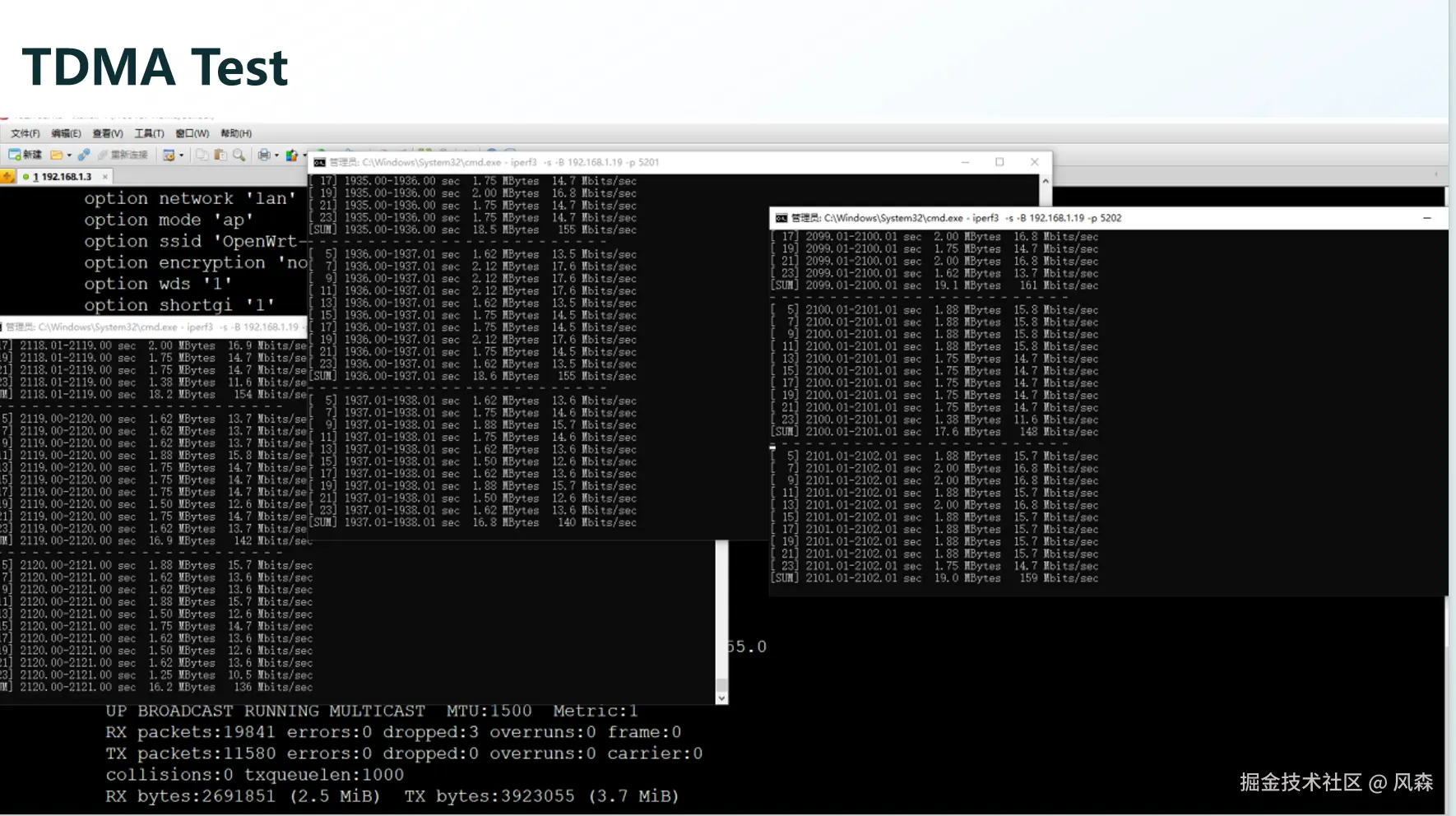Click the color scheme toolbar icon

click(x=291, y=155)
